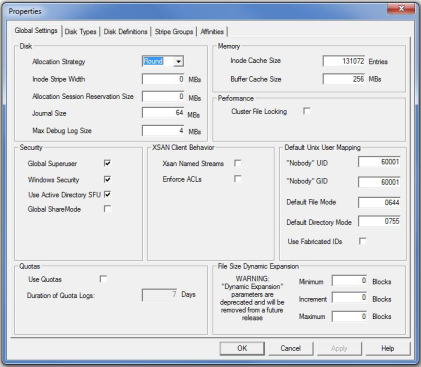
Task: Select the Journal Size input field
Action: (163, 113)
